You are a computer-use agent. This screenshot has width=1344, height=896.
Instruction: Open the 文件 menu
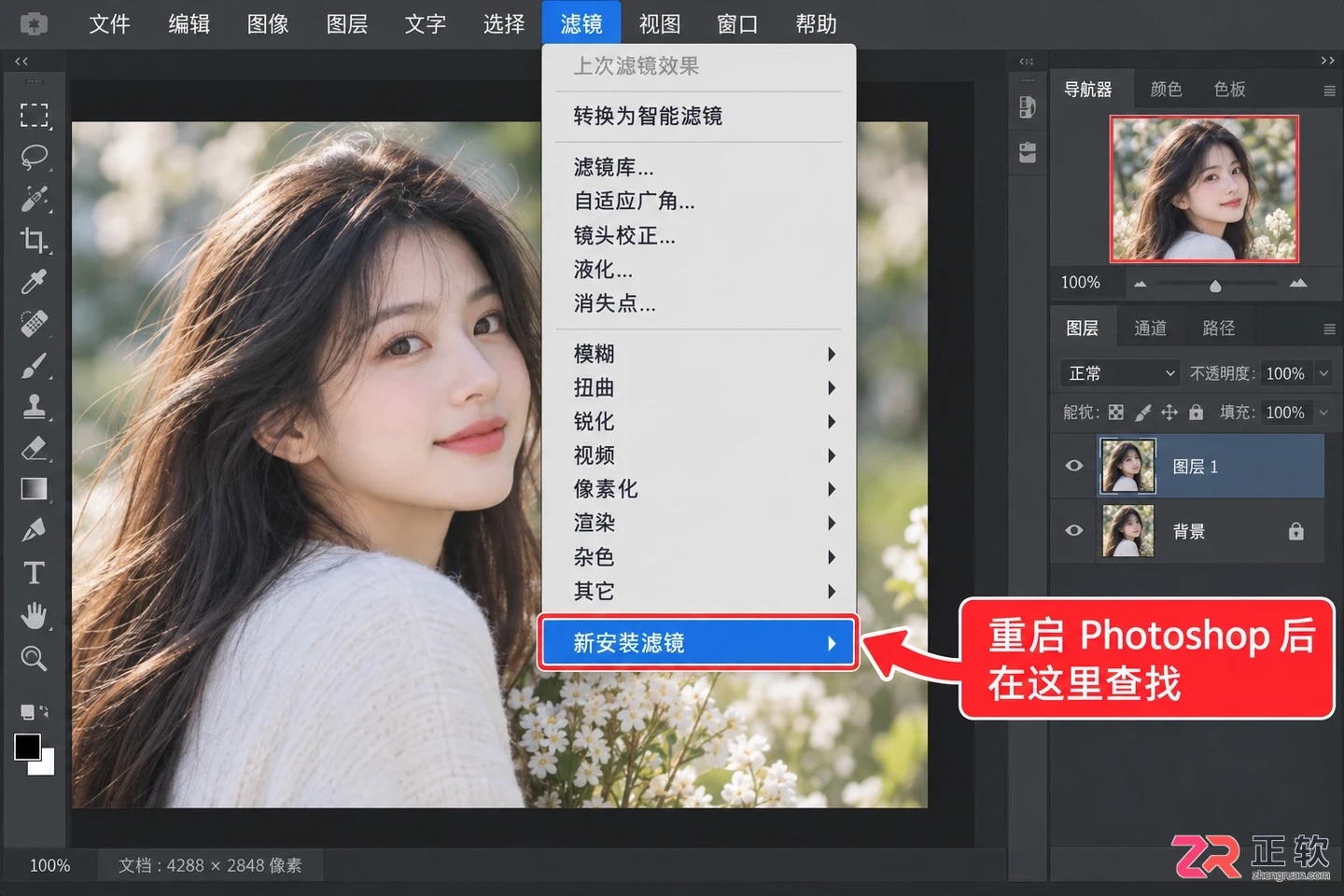tap(109, 24)
